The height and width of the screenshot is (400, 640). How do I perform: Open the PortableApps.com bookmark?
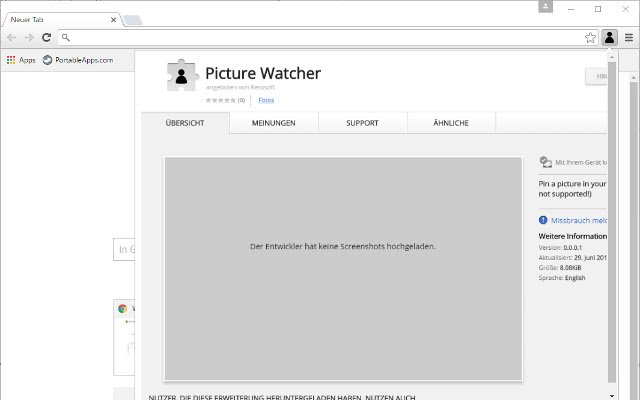click(78, 60)
